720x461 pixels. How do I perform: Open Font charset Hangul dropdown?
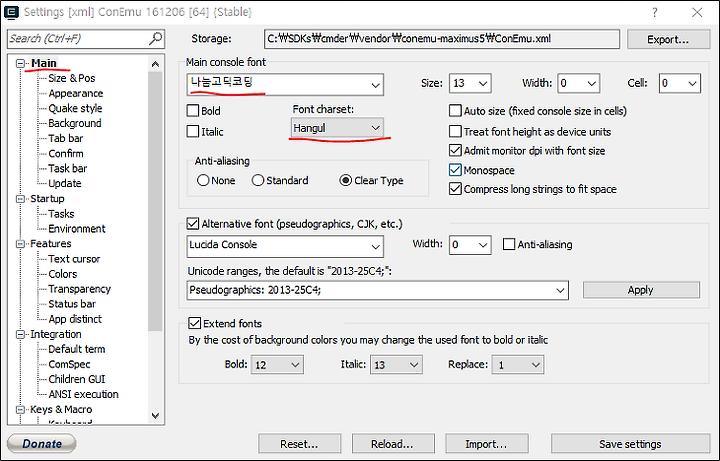[337, 128]
